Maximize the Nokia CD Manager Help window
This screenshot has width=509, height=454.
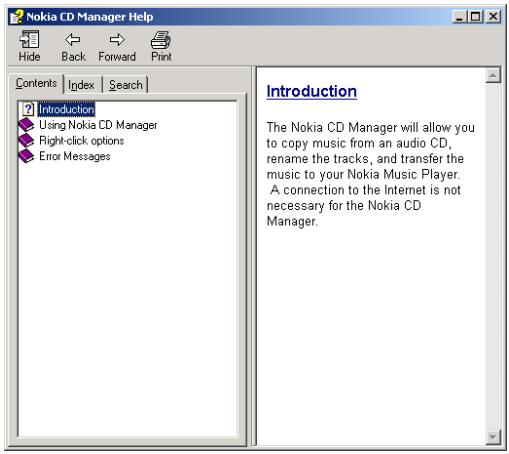pyautogui.click(x=475, y=16)
